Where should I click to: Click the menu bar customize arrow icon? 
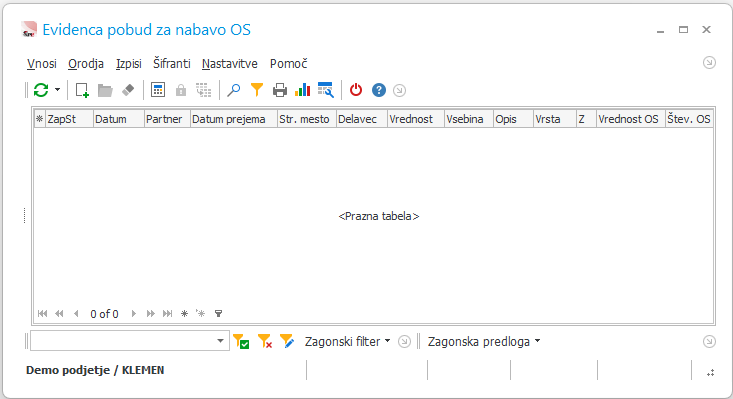pyautogui.click(x=709, y=63)
